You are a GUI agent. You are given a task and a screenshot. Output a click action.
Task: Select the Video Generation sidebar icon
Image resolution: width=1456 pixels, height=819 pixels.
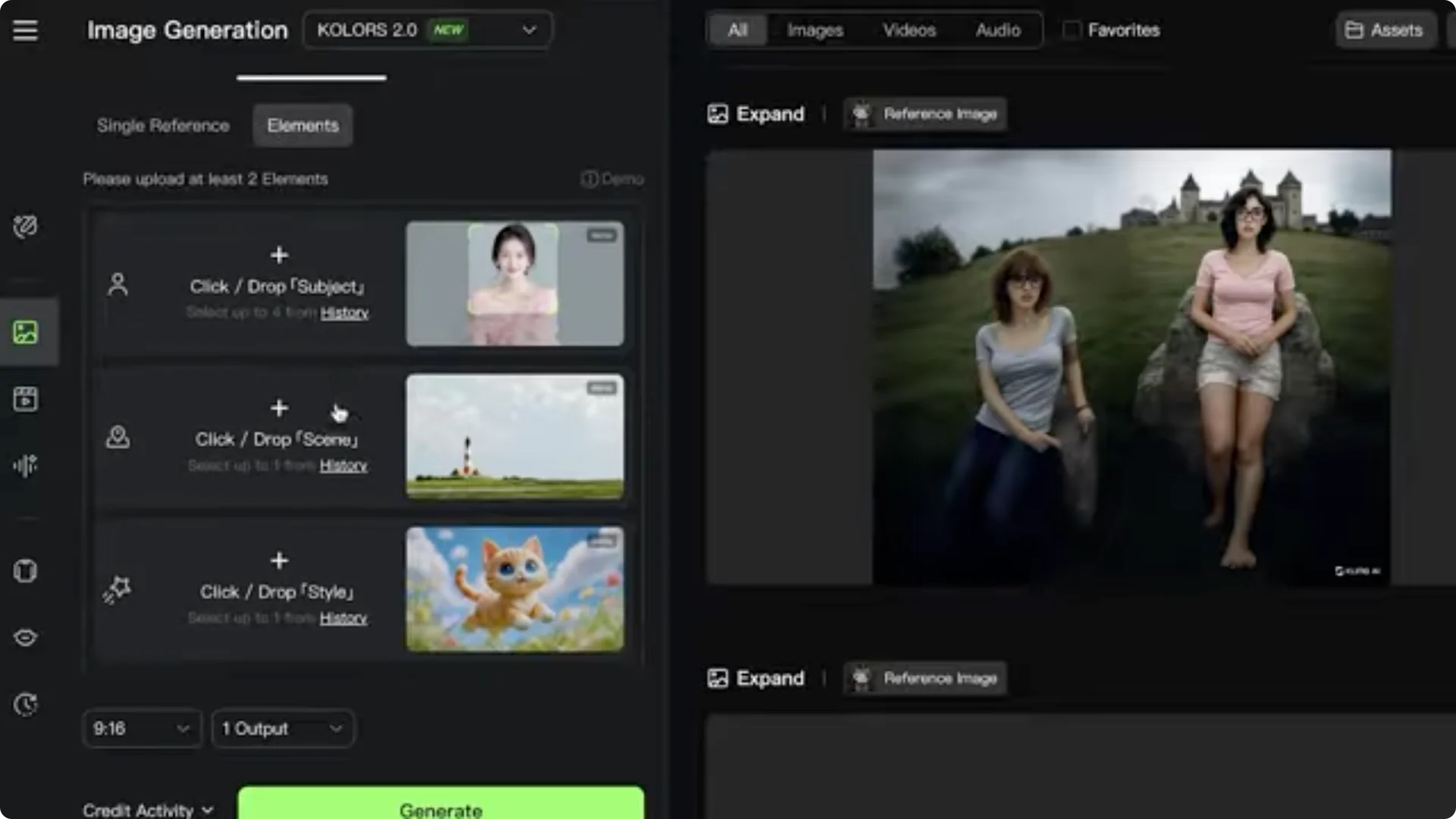click(26, 399)
